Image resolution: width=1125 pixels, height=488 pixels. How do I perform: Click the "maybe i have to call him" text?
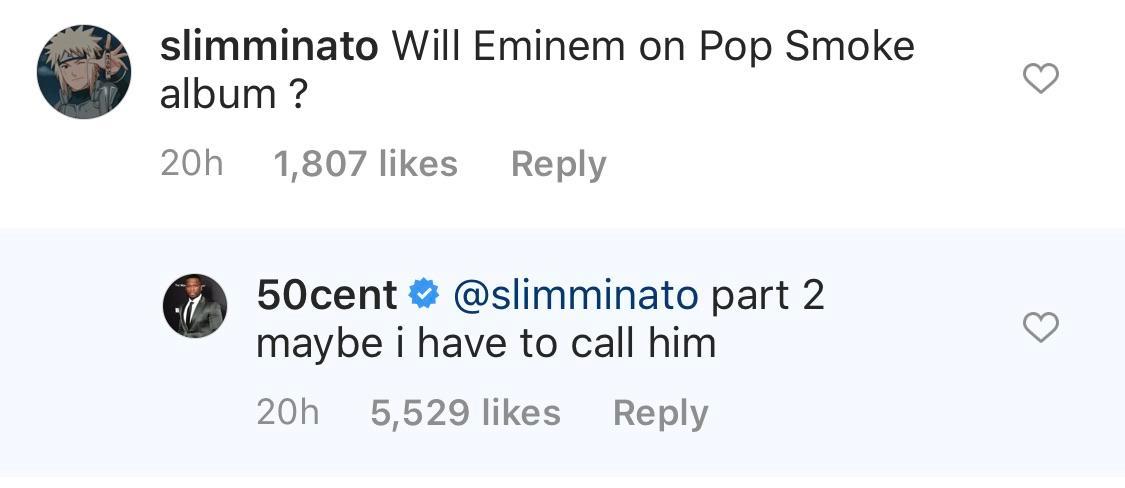click(486, 344)
